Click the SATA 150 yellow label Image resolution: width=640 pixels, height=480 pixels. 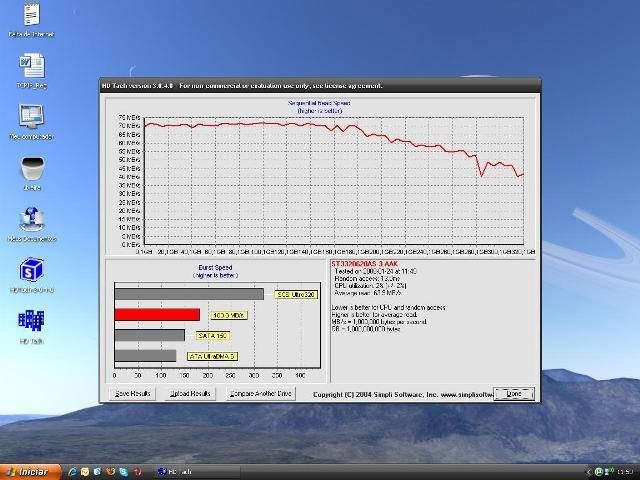pyautogui.click(x=213, y=336)
